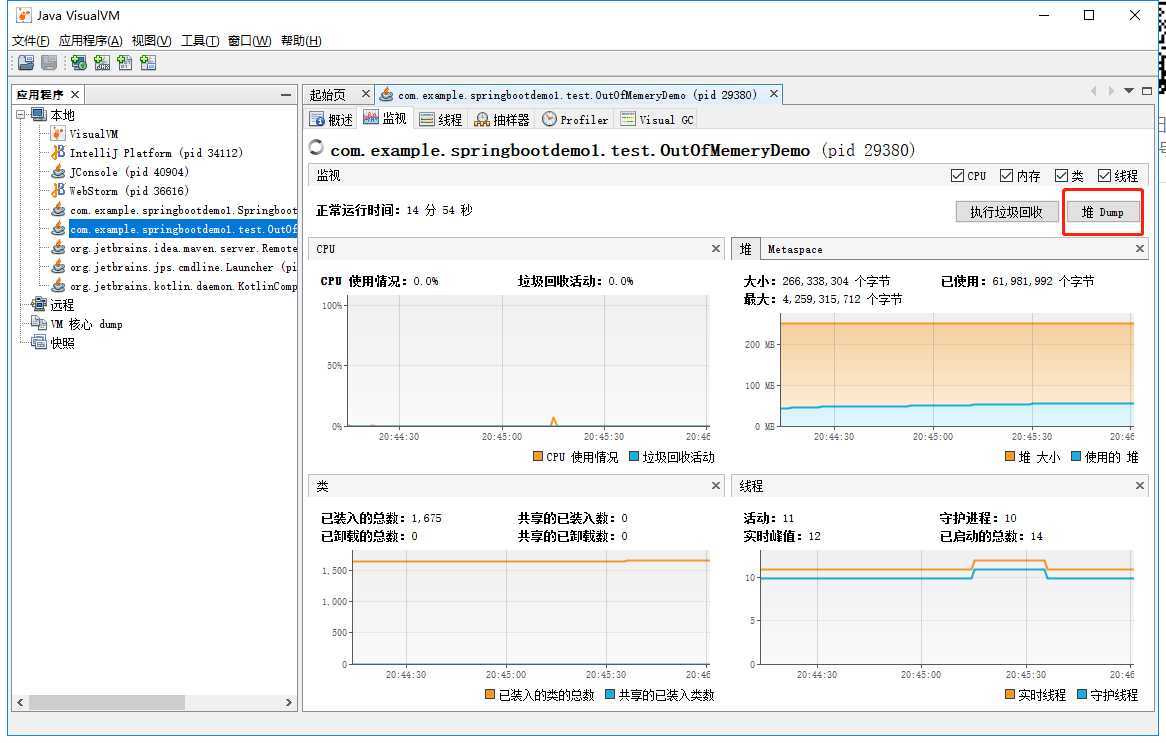This screenshot has width=1166, height=743.
Task: Switch to the Metaspace chart tab
Action: [795, 249]
